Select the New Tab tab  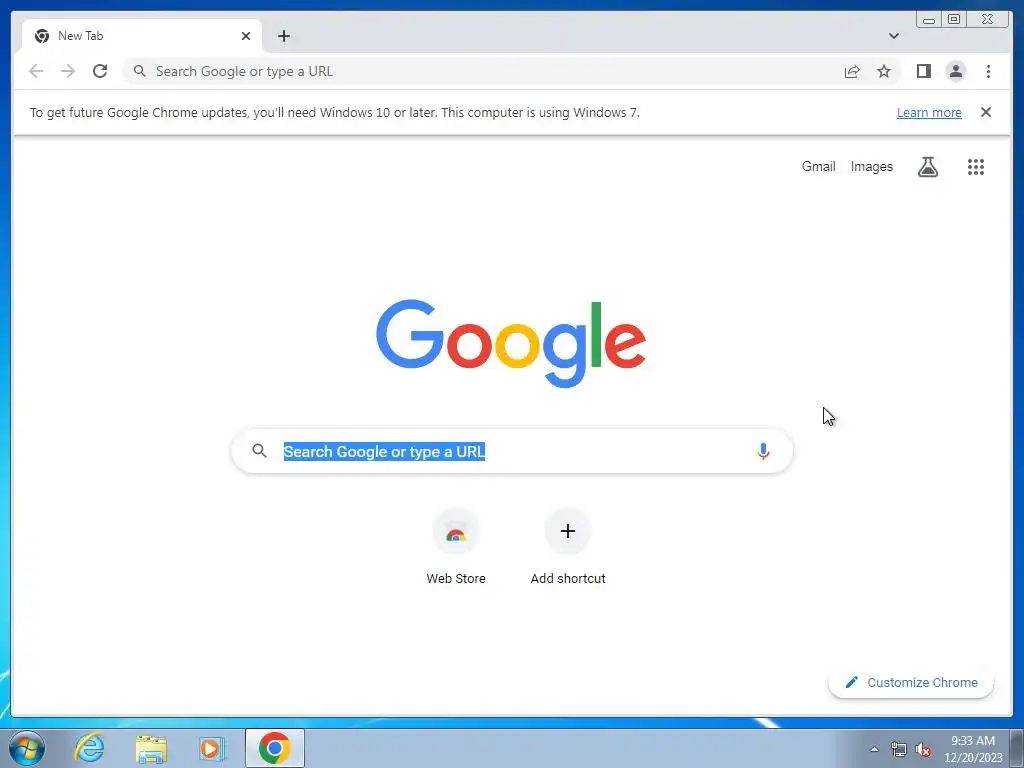click(142, 36)
